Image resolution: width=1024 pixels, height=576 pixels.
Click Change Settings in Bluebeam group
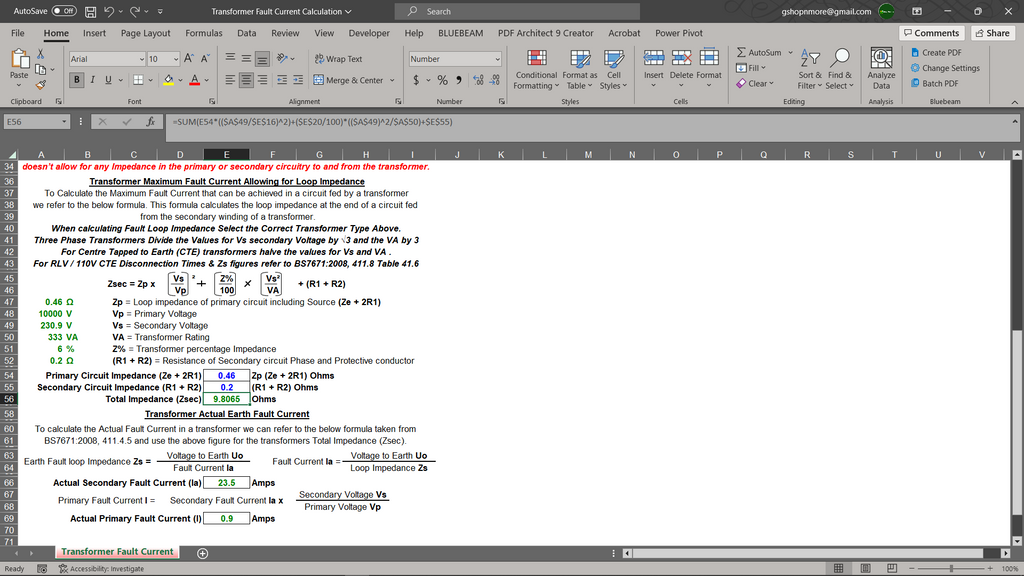[x=945, y=68]
